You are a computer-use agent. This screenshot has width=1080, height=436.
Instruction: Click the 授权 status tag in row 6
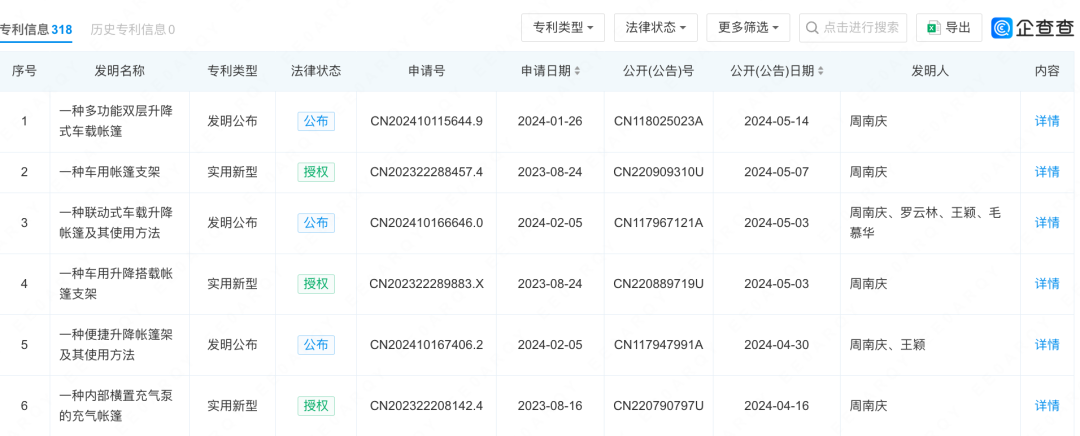(316, 406)
